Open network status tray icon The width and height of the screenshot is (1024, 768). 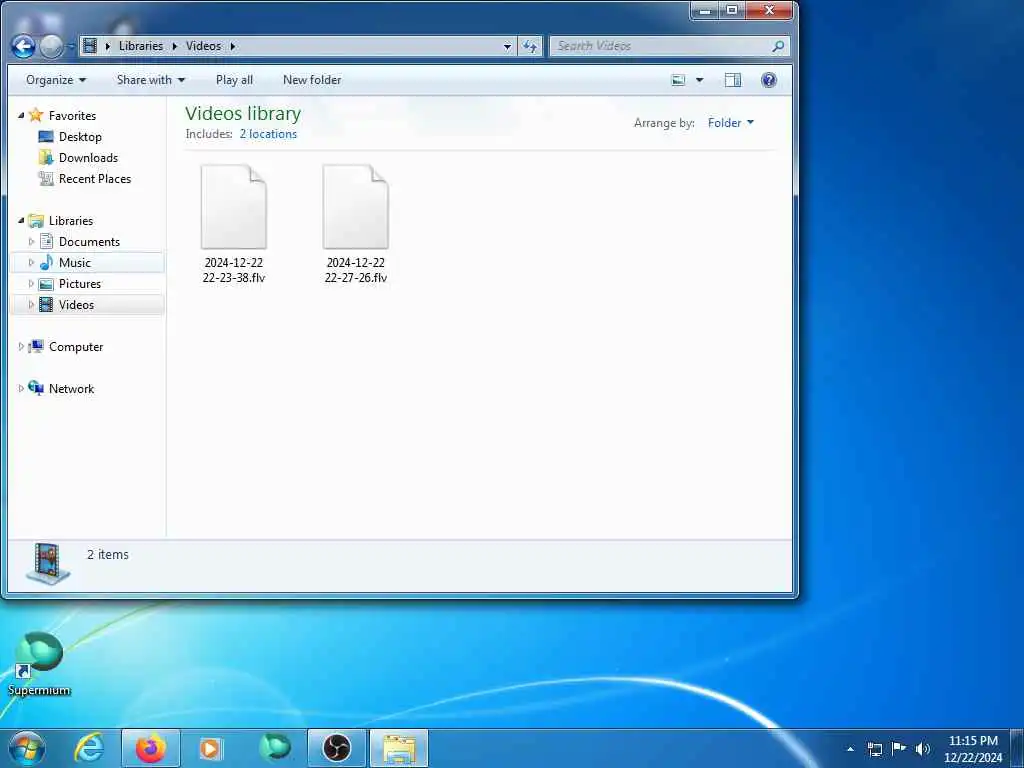coord(874,749)
